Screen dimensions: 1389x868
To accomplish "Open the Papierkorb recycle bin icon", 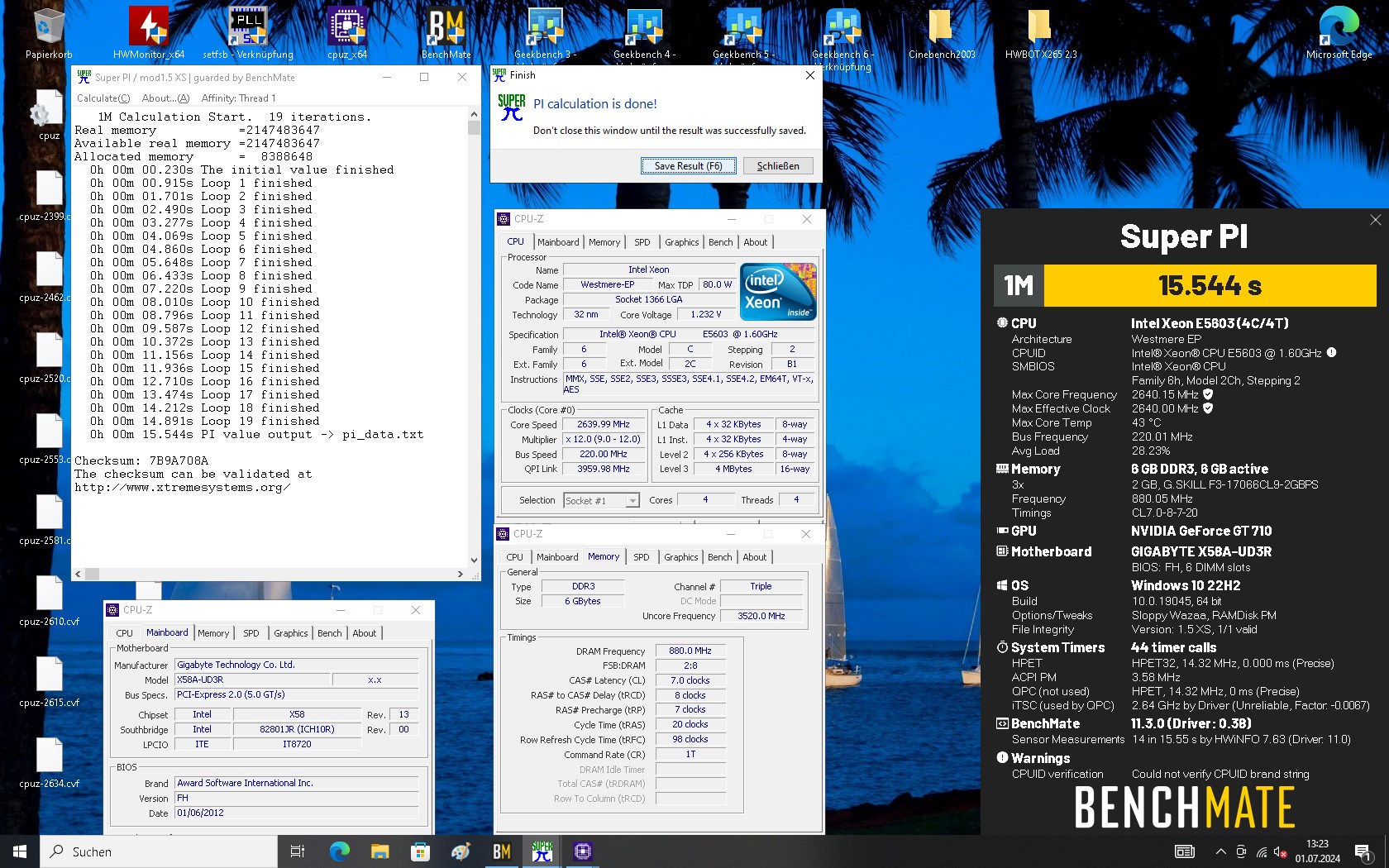I will tap(49, 33).
